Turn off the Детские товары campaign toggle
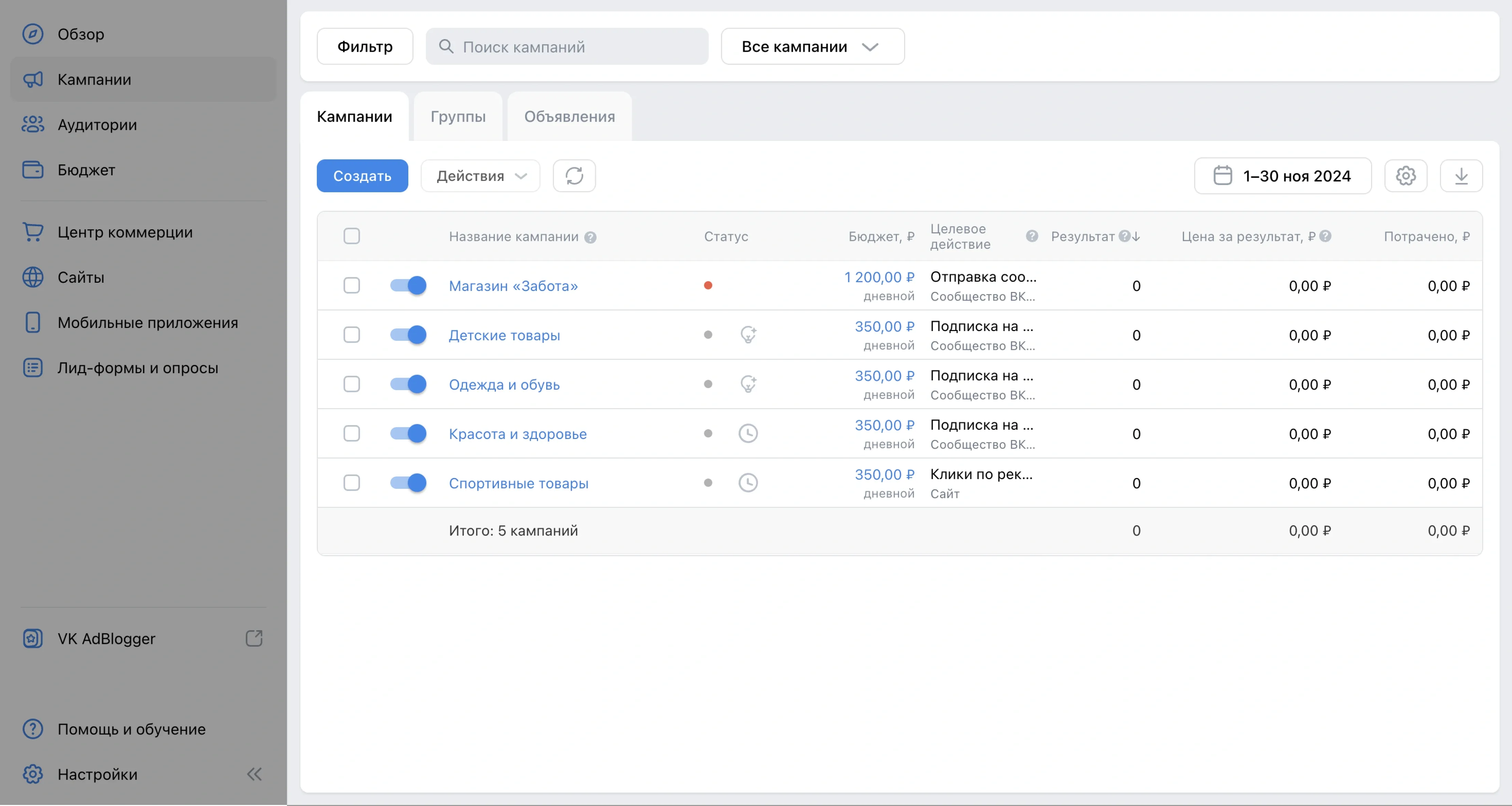1512x806 pixels. point(408,334)
